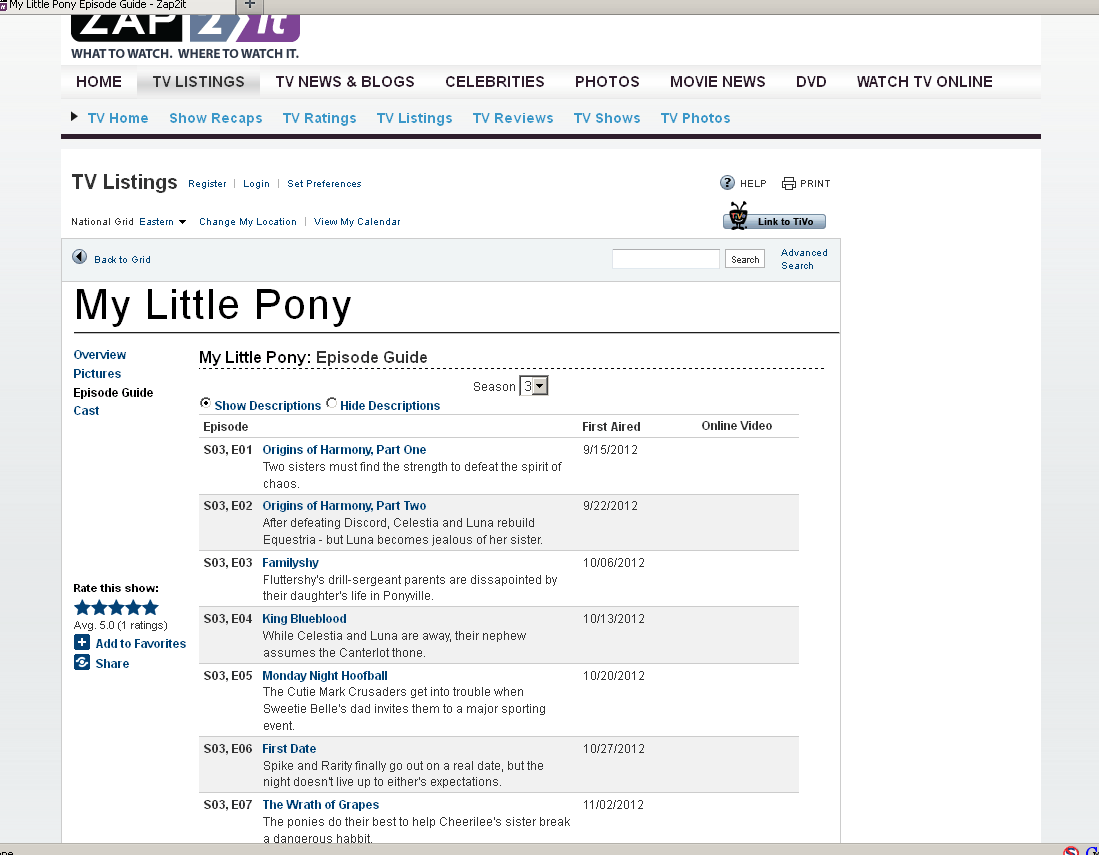Open the CELEBRITIES menu

(495, 82)
